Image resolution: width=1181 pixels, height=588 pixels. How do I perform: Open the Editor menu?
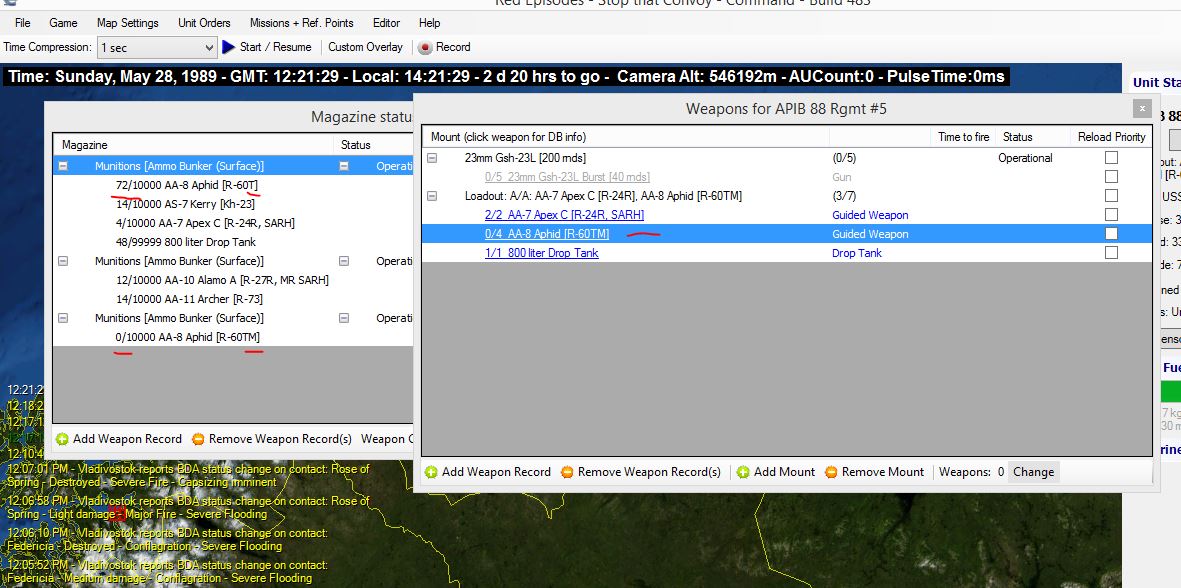386,23
